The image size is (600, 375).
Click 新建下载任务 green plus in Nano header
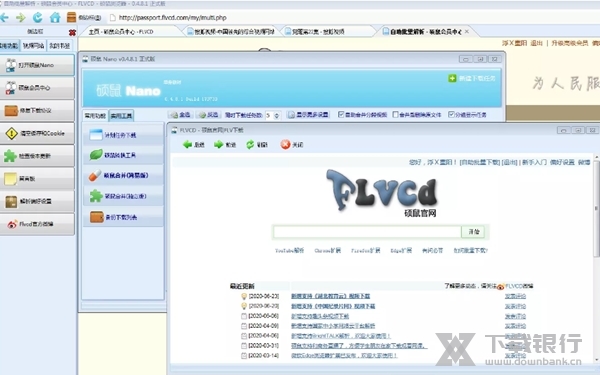coord(471,78)
